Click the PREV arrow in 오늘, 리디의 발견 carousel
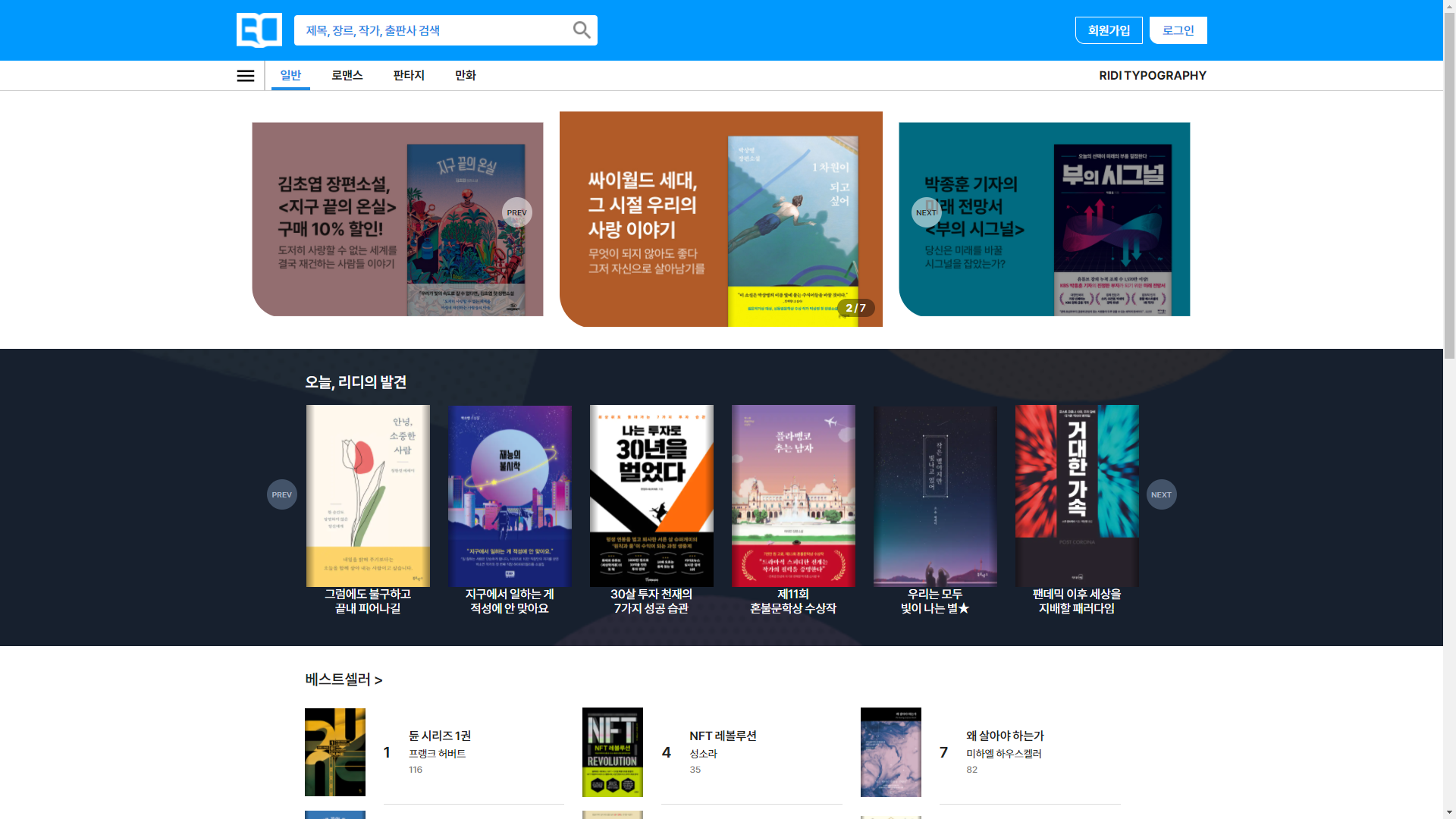 coord(282,494)
